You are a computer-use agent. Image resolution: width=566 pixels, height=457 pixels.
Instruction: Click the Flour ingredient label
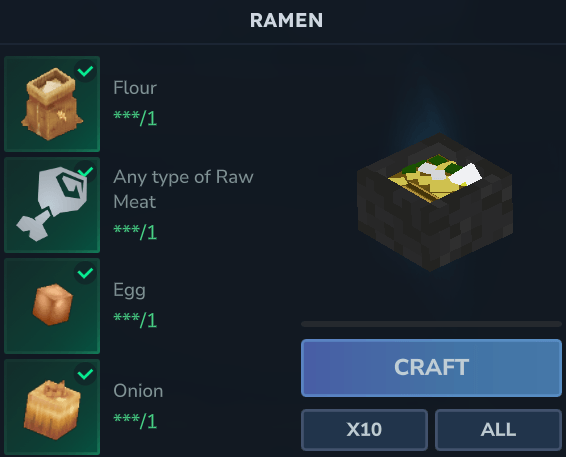click(135, 88)
